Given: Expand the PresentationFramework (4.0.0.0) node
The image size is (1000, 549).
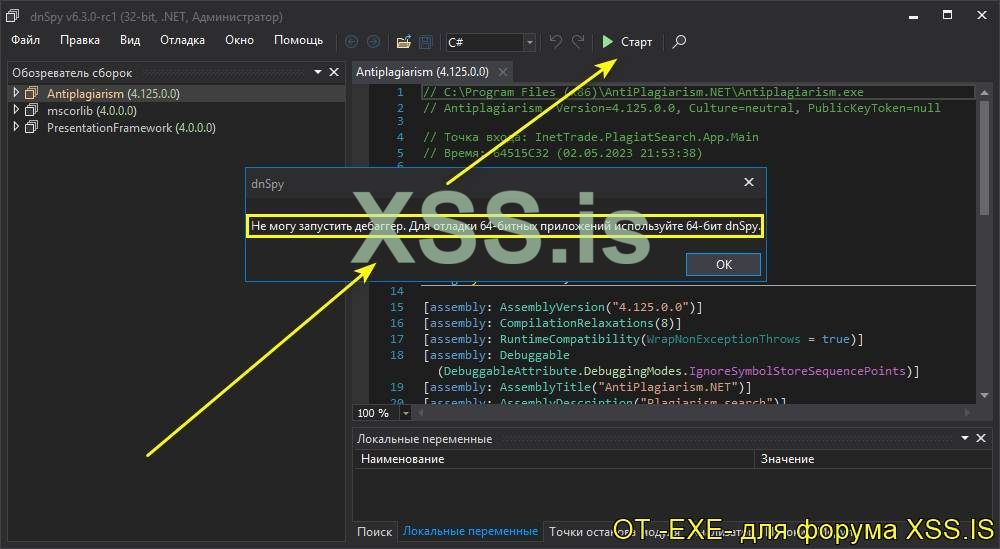Looking at the screenshot, I should (16, 128).
